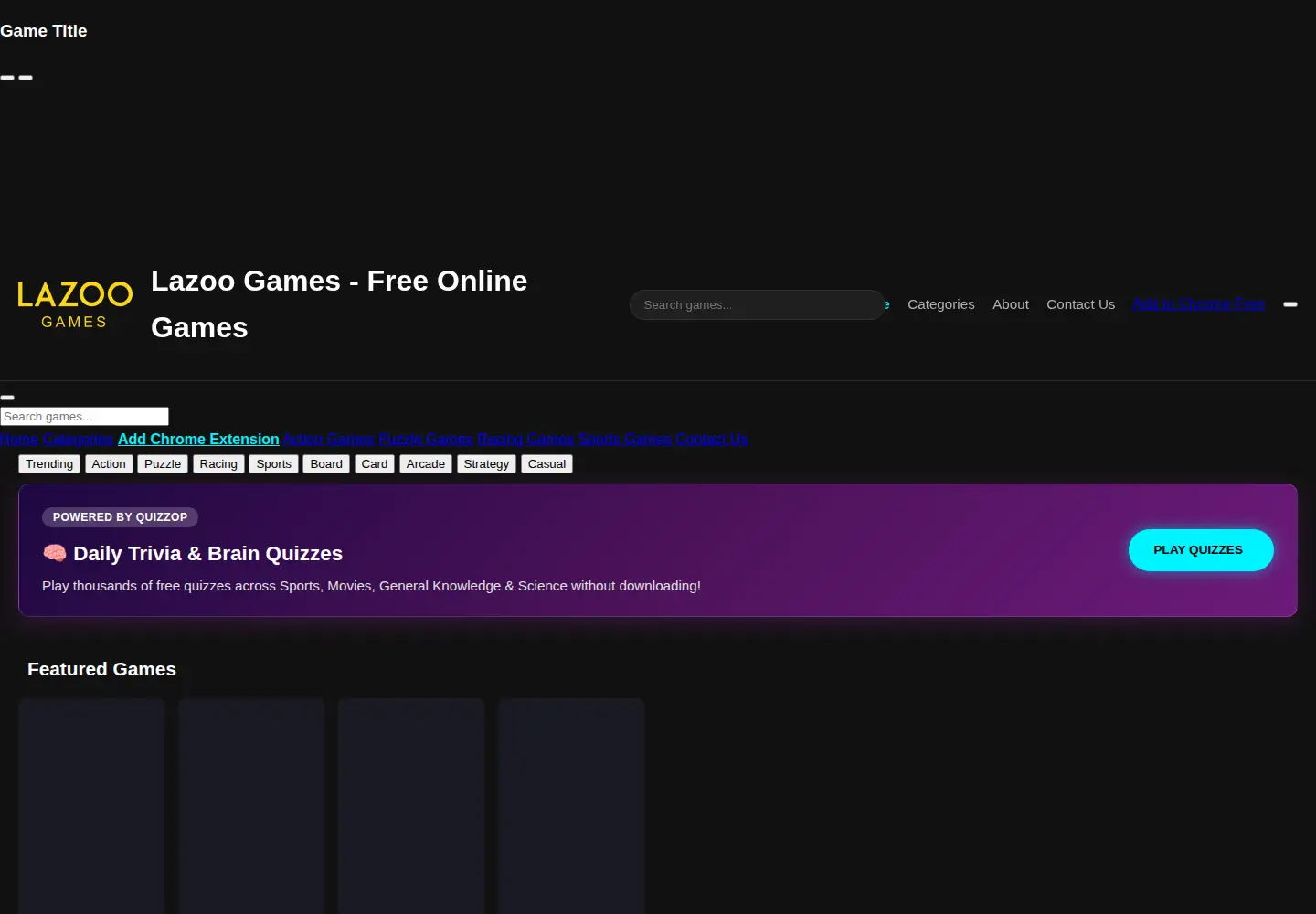This screenshot has height=914, width=1316.
Task: Open the Action Games link
Action: pos(329,440)
